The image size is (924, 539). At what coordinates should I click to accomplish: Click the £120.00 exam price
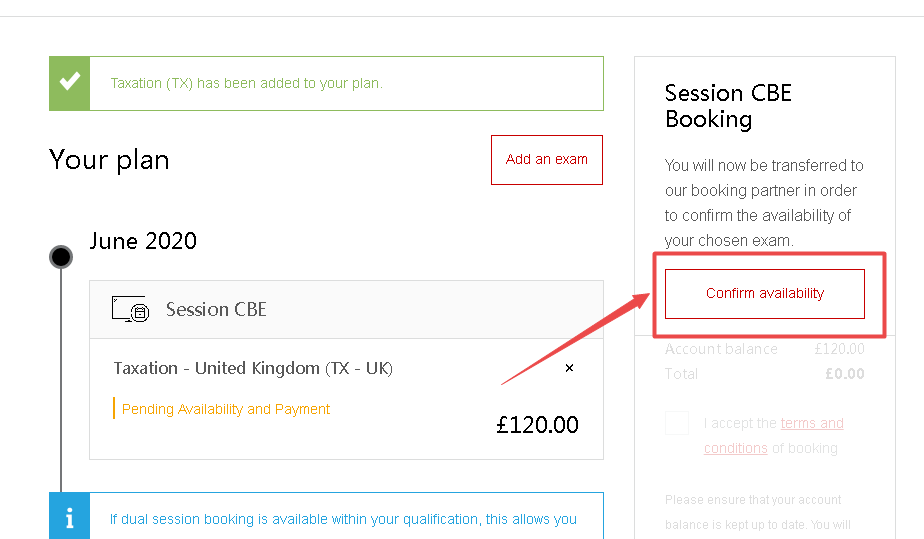click(537, 424)
